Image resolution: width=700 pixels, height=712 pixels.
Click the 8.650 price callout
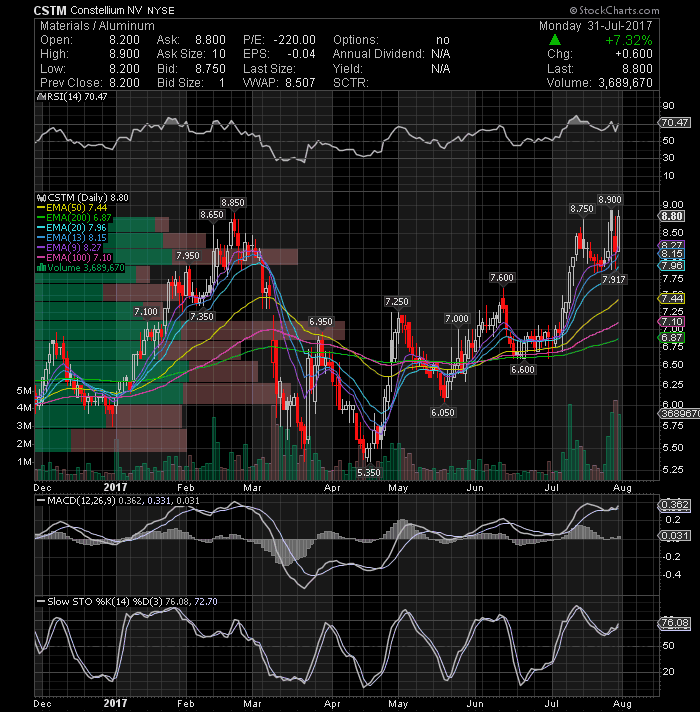click(212, 214)
